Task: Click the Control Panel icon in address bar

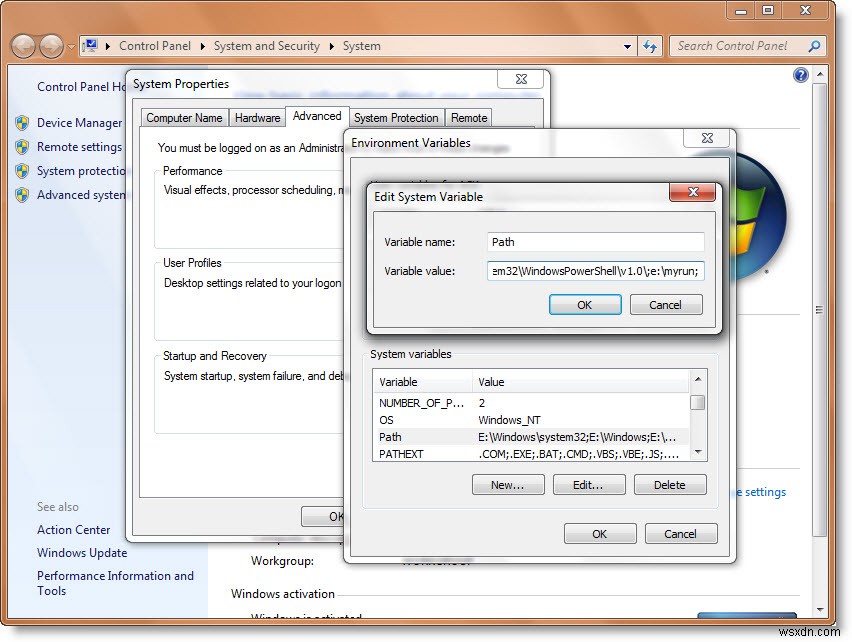Action: 91,45
